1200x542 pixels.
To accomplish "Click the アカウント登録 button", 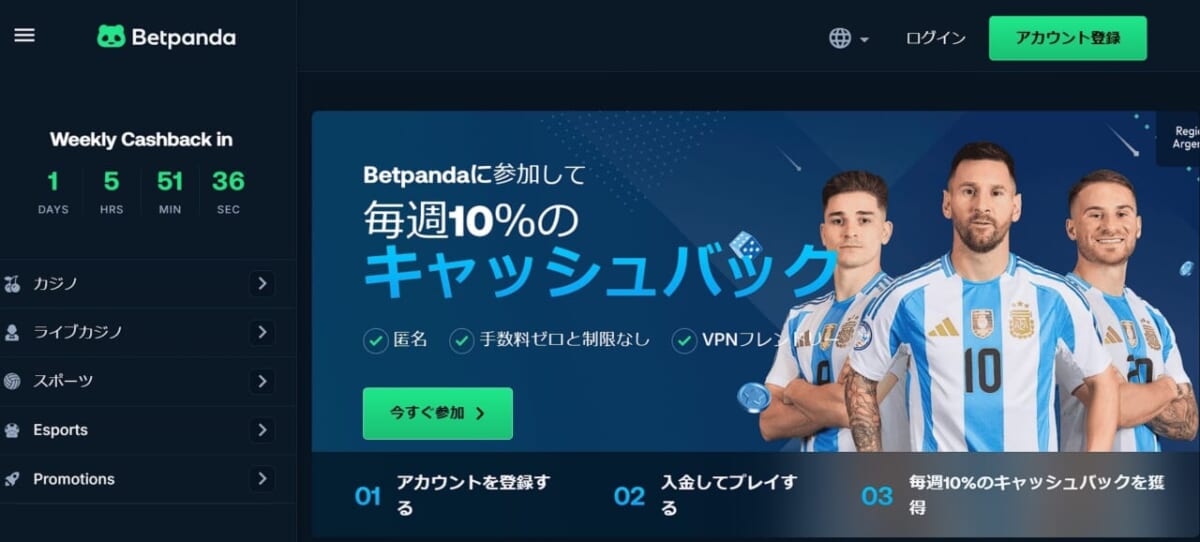I will point(1068,38).
